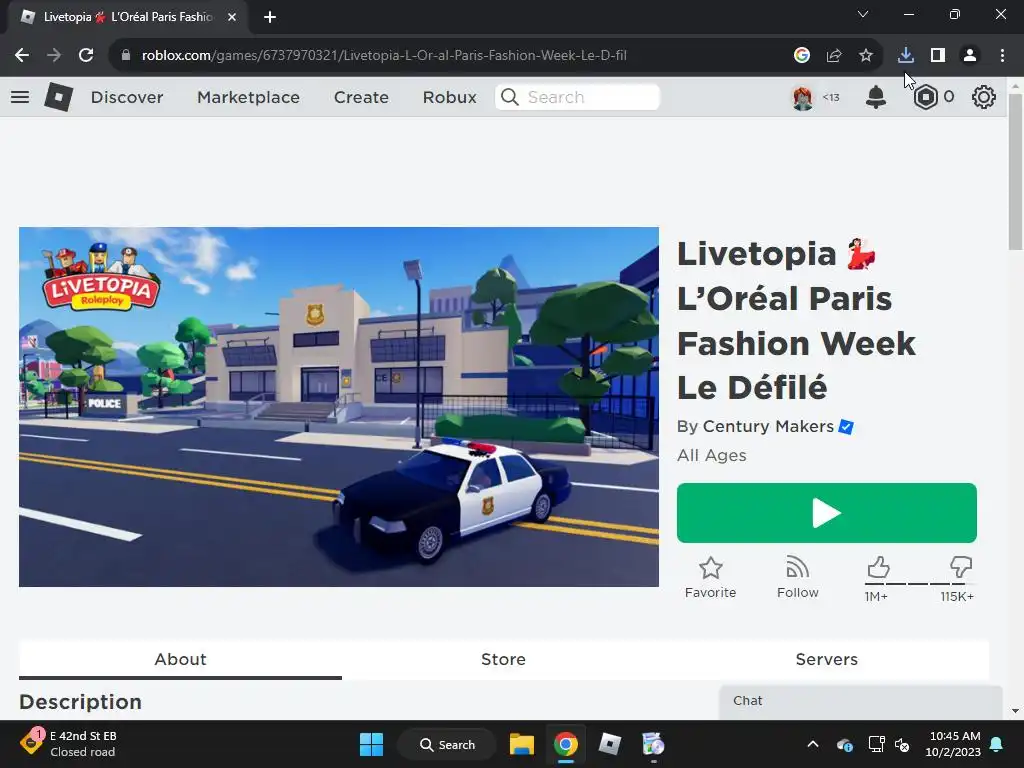Switch to the About tab

tap(180, 660)
